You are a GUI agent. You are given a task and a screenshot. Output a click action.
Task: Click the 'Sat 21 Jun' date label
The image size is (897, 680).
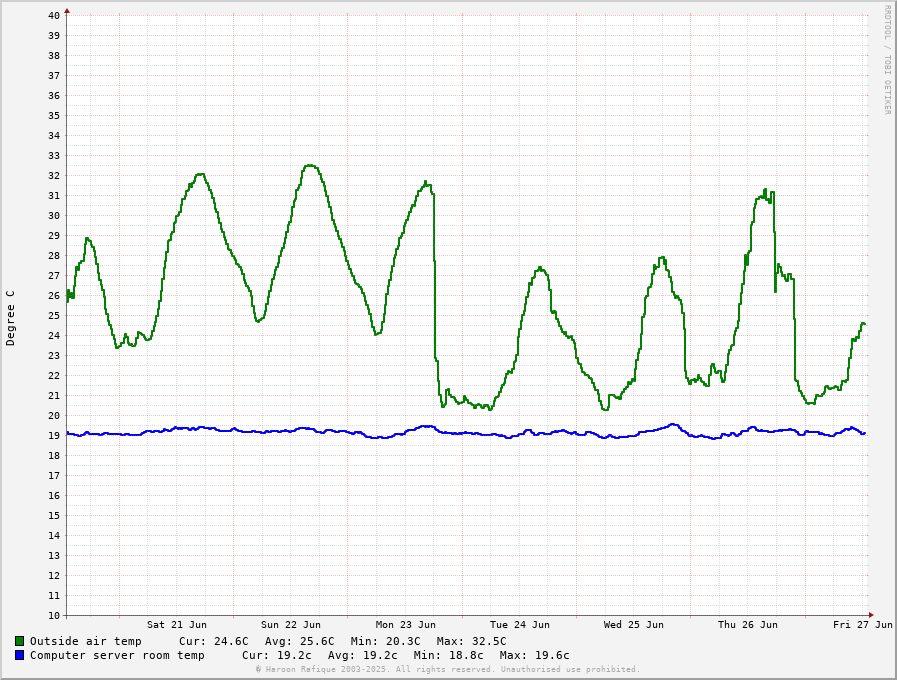[x=177, y=624]
